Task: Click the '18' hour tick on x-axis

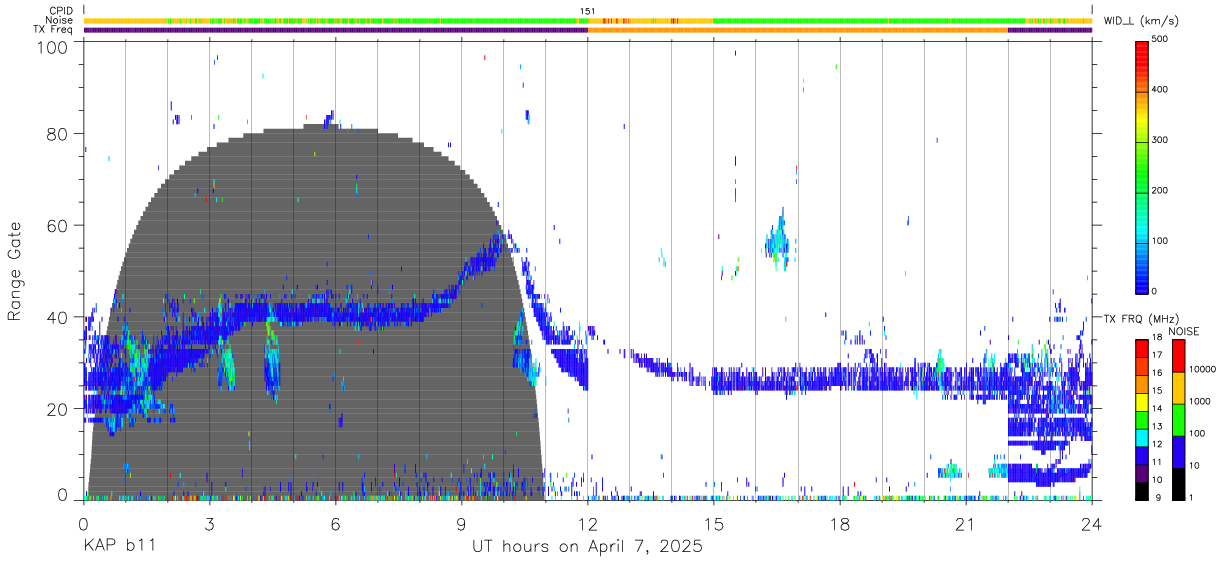Action: click(x=840, y=525)
